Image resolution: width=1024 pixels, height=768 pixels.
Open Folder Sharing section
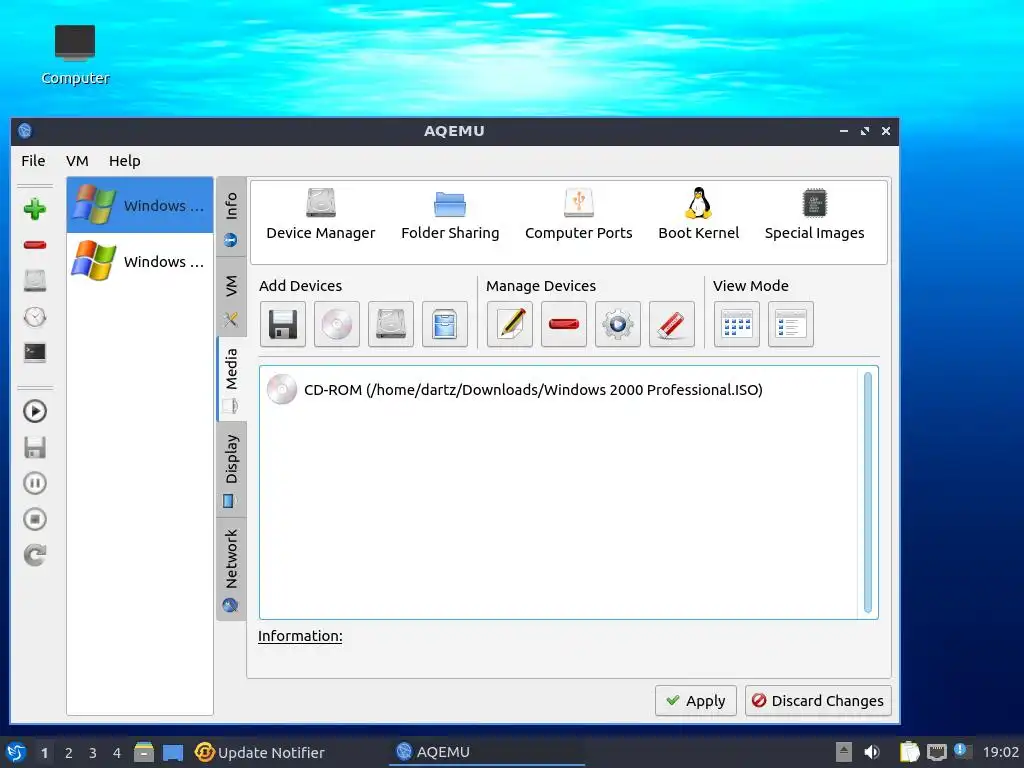click(450, 214)
